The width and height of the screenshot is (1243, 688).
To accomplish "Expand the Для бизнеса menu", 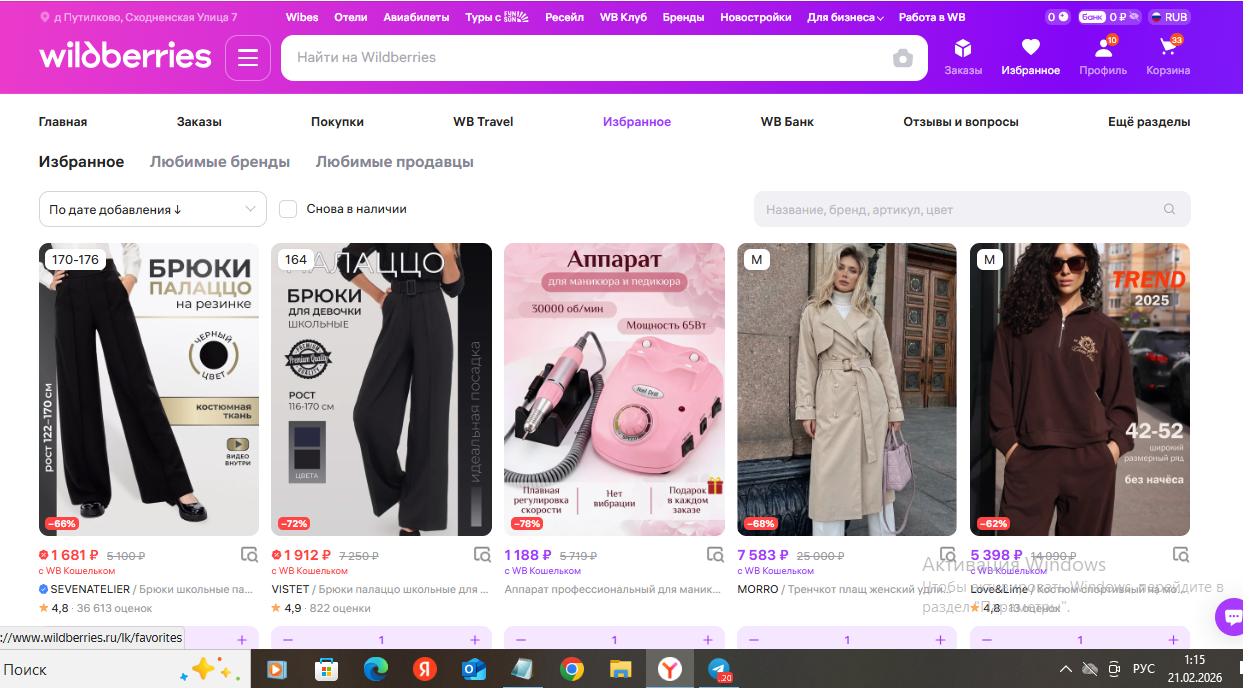I will [x=845, y=17].
